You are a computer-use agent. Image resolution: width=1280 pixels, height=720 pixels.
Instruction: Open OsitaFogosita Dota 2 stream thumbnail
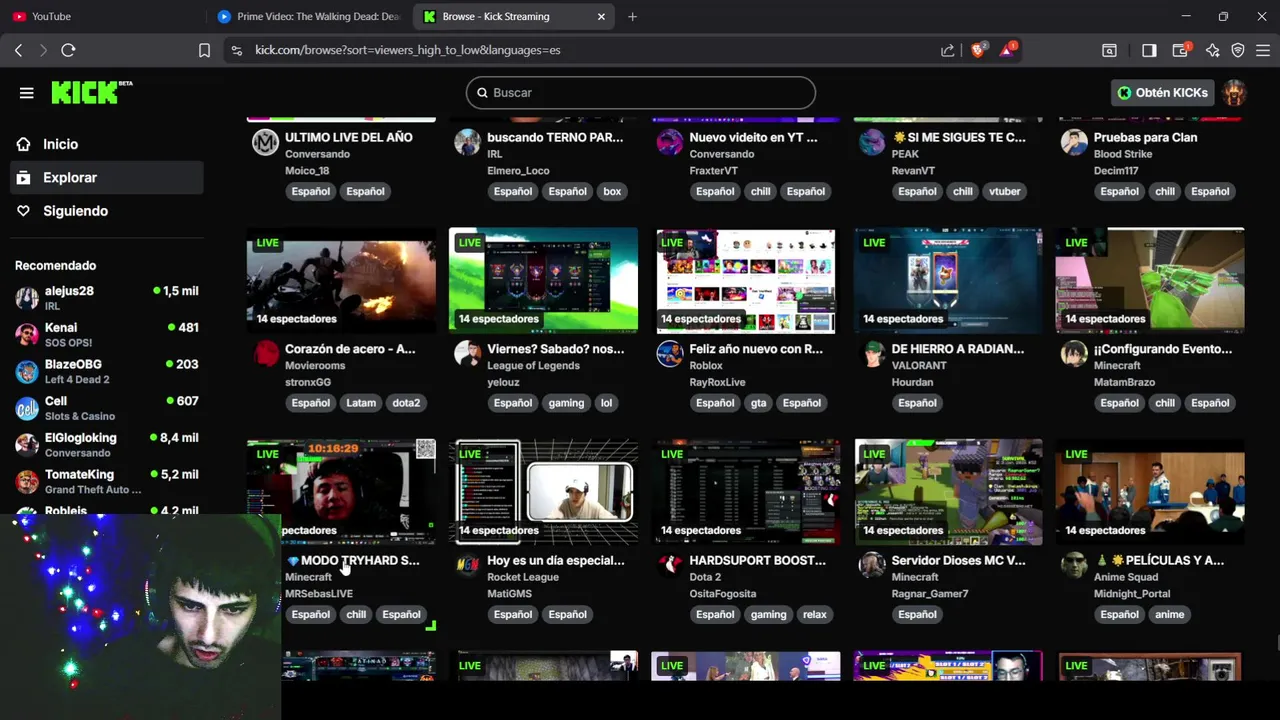pos(746,492)
